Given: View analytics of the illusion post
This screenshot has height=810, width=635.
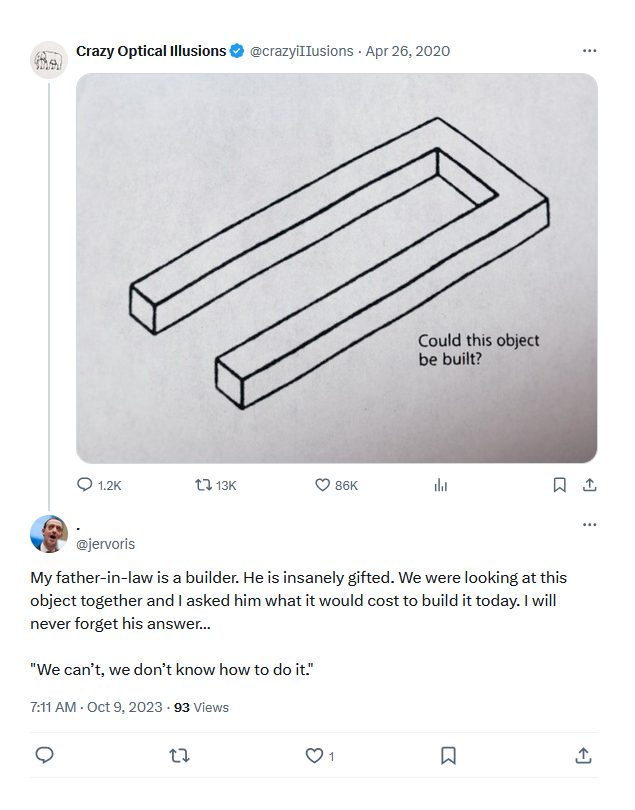Looking at the screenshot, I should pyautogui.click(x=440, y=485).
